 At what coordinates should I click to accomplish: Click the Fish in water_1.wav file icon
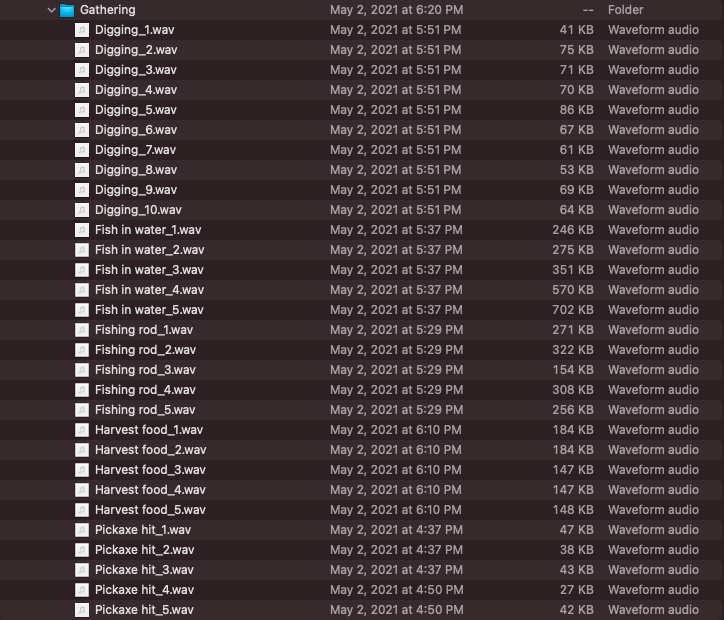pyautogui.click(x=82, y=230)
